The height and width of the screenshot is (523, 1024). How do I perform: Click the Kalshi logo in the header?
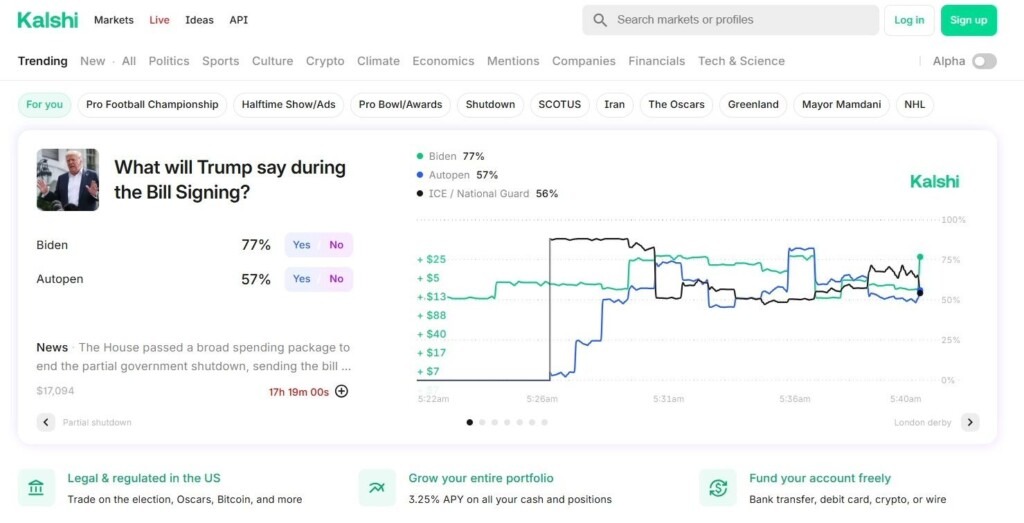pyautogui.click(x=48, y=20)
